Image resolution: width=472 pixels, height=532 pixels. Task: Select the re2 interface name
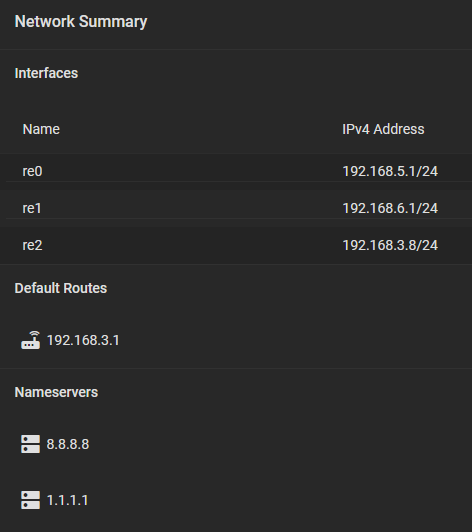click(x=32, y=245)
